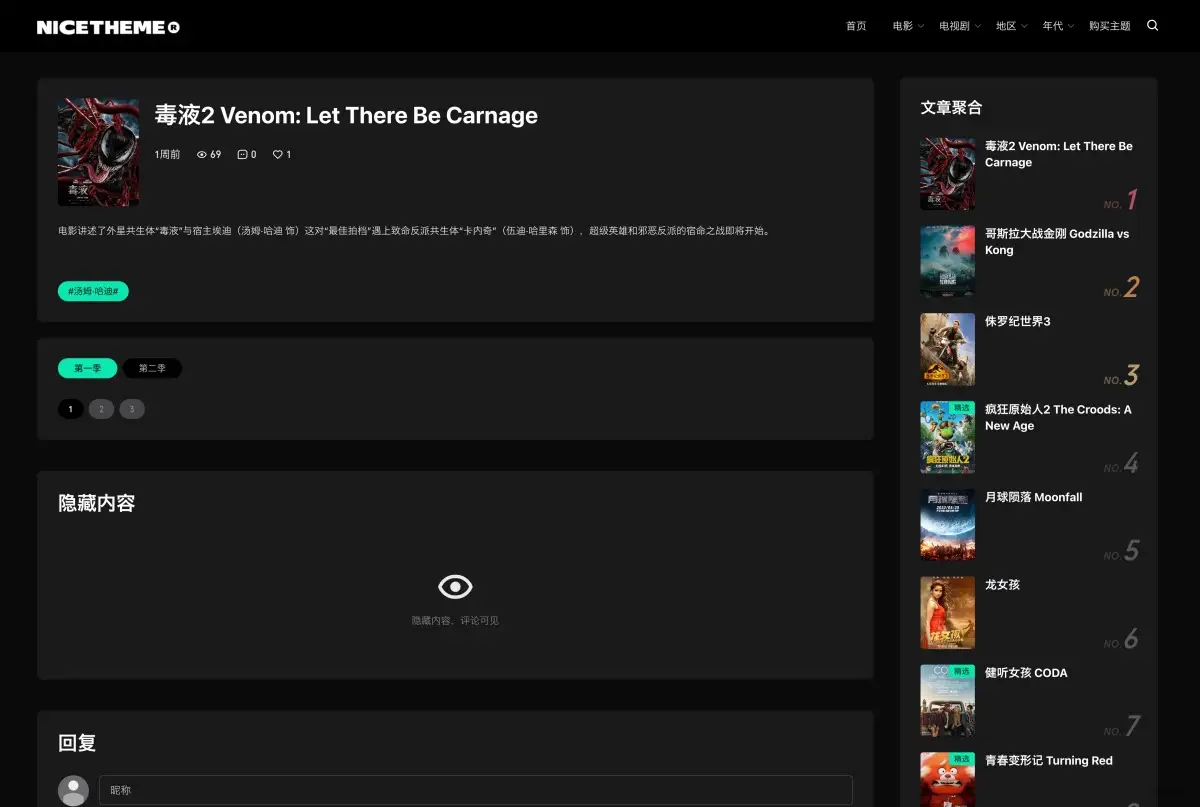
Task: Click the 汤姆·哈迪 tag button
Action: coord(91,291)
